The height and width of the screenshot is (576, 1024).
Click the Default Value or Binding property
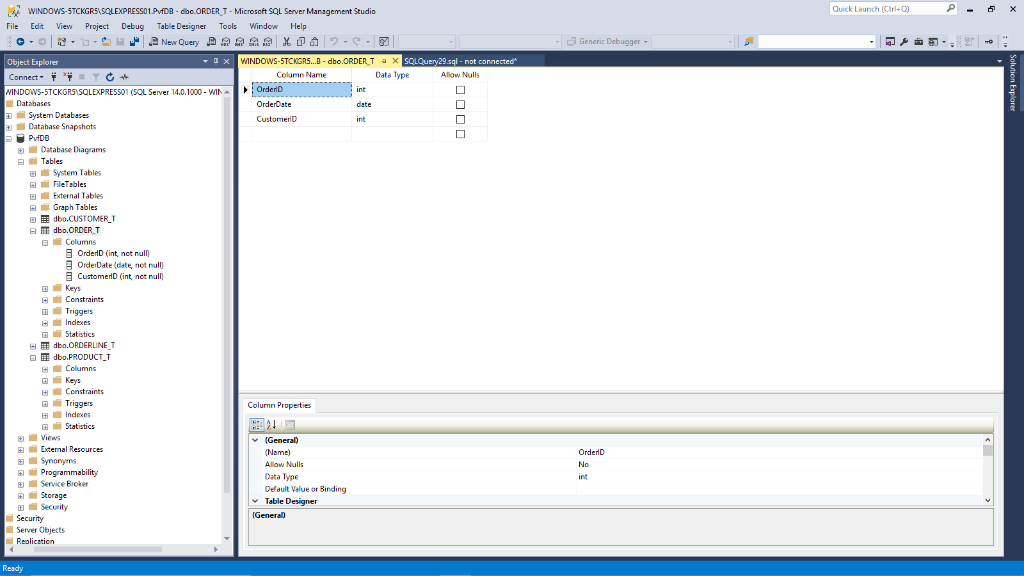(305, 489)
